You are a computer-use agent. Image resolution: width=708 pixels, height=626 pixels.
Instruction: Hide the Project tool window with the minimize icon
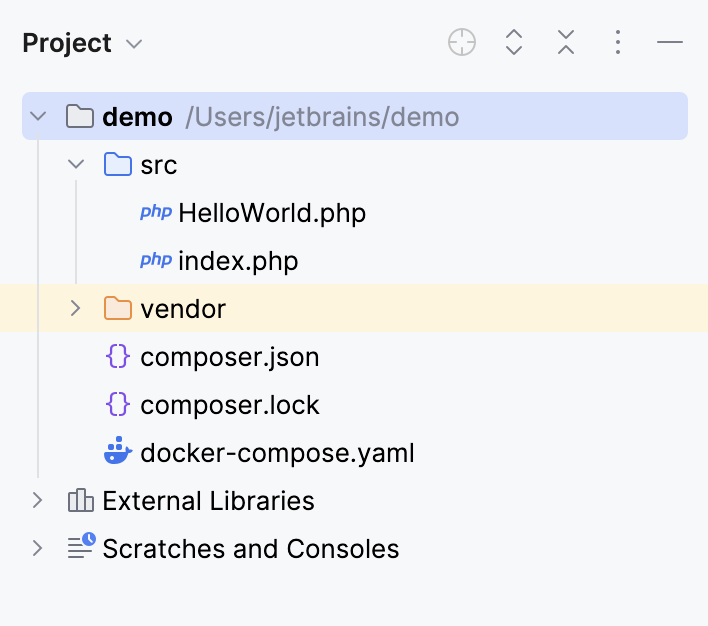pos(670,42)
